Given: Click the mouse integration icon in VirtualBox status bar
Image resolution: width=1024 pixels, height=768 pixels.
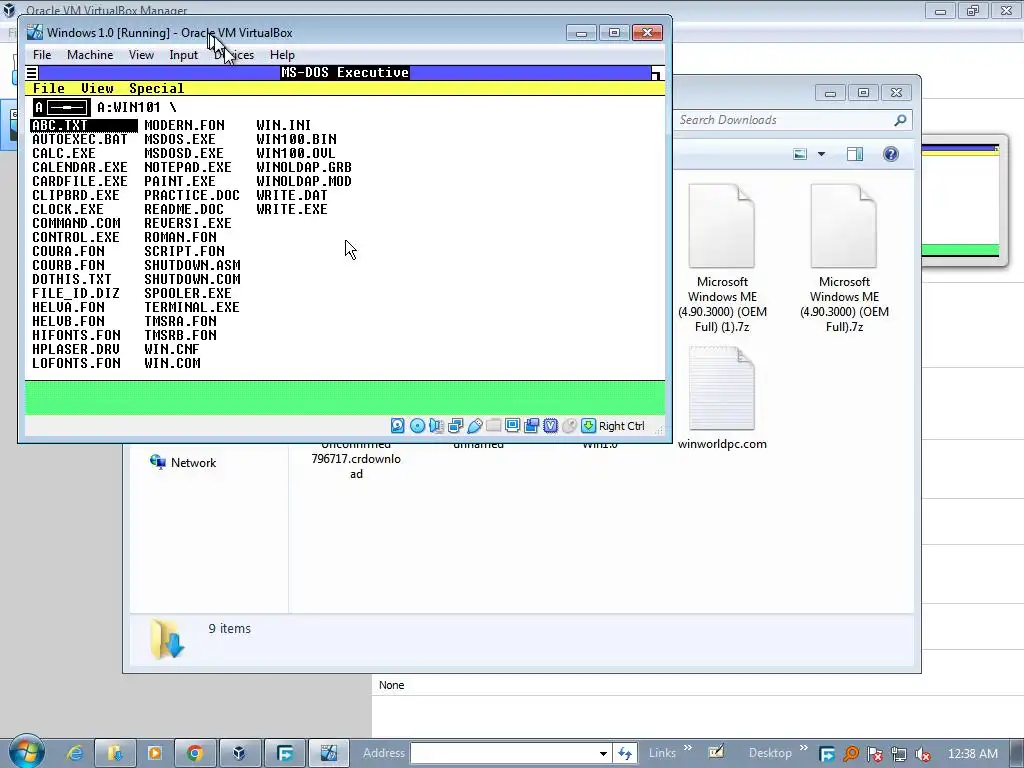Looking at the screenshot, I should 569,426.
